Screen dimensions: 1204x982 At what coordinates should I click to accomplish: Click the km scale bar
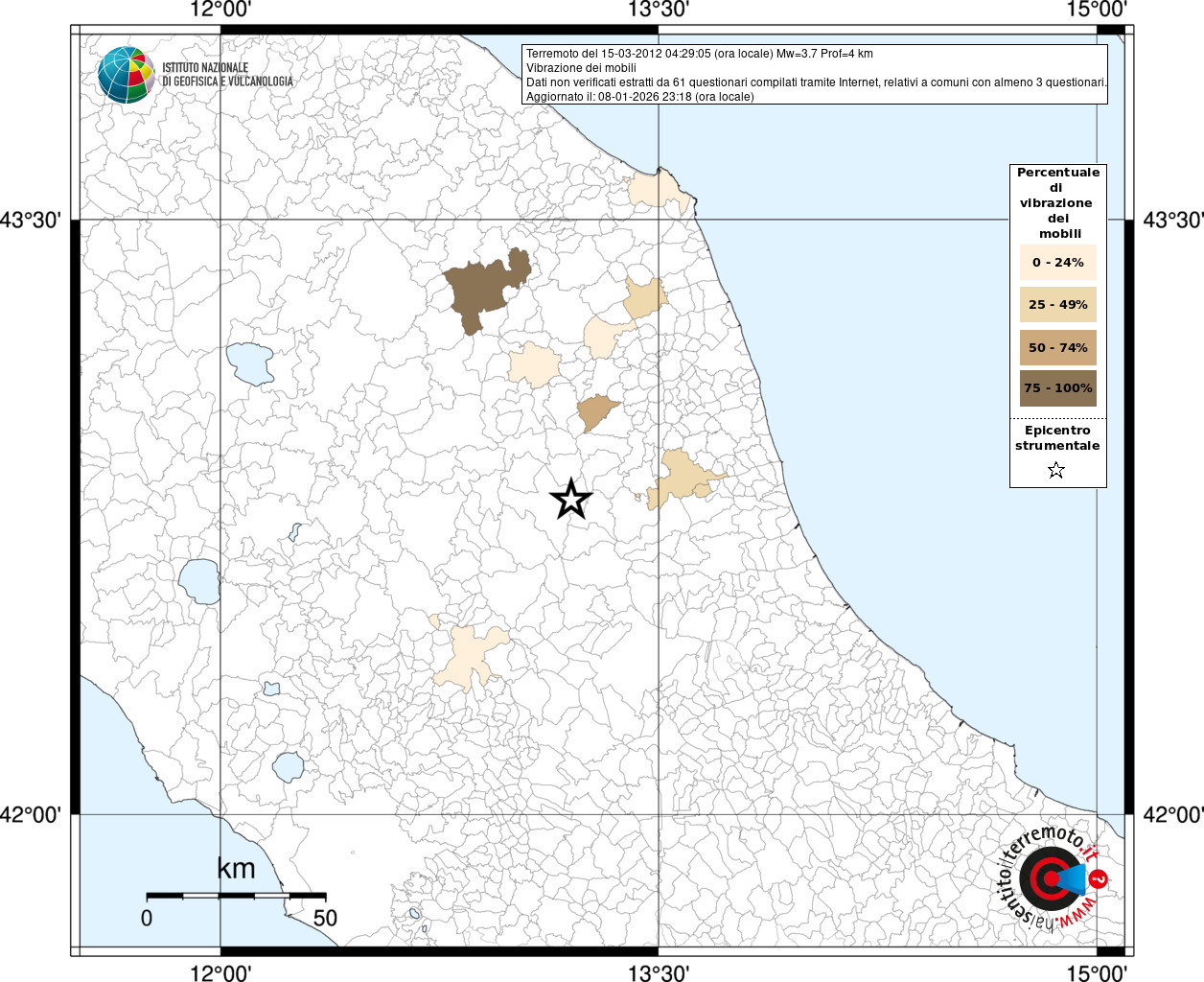[236, 896]
